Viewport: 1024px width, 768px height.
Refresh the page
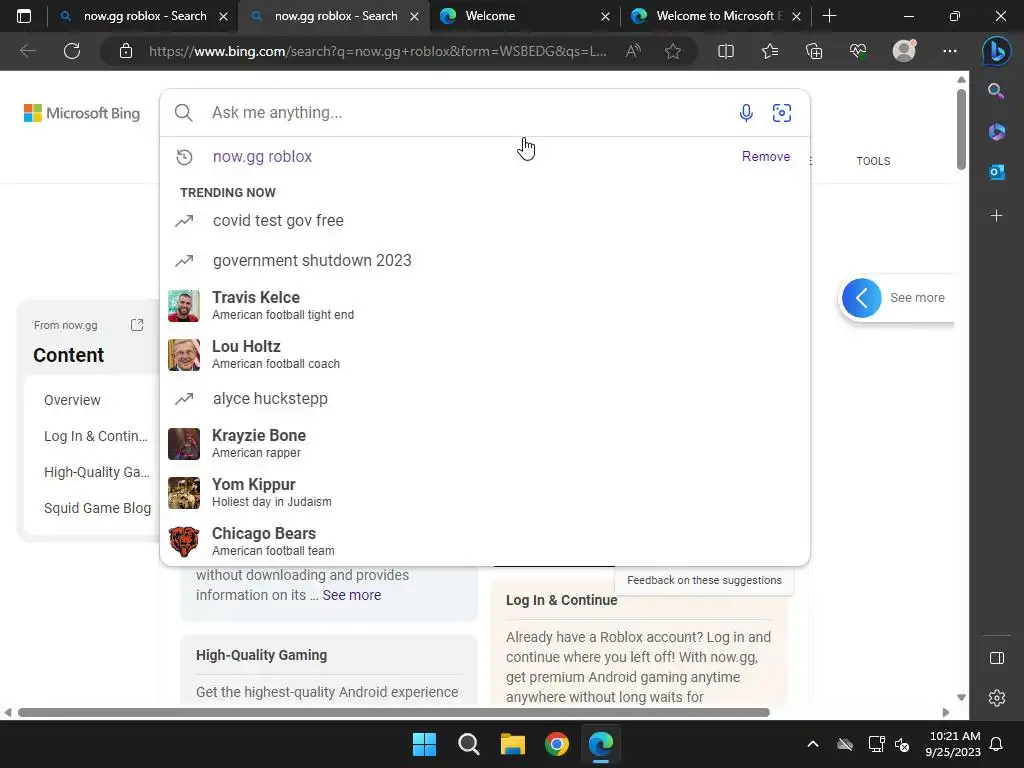72,51
